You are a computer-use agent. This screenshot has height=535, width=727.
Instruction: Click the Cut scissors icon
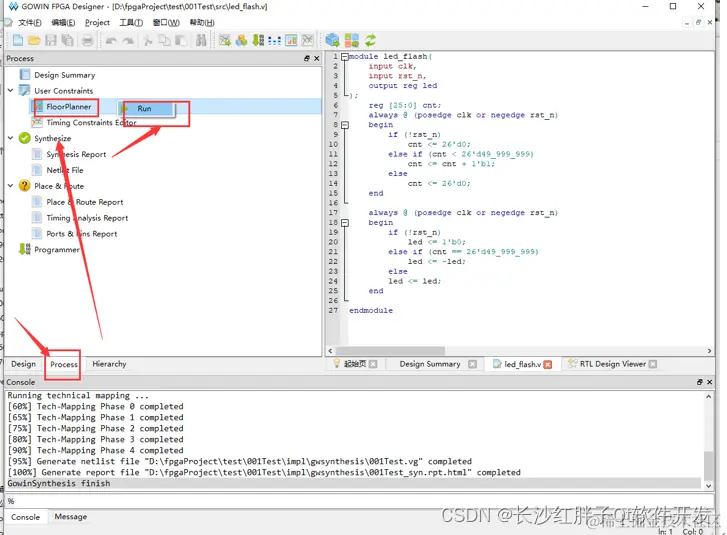pyautogui.click(x=147, y=41)
